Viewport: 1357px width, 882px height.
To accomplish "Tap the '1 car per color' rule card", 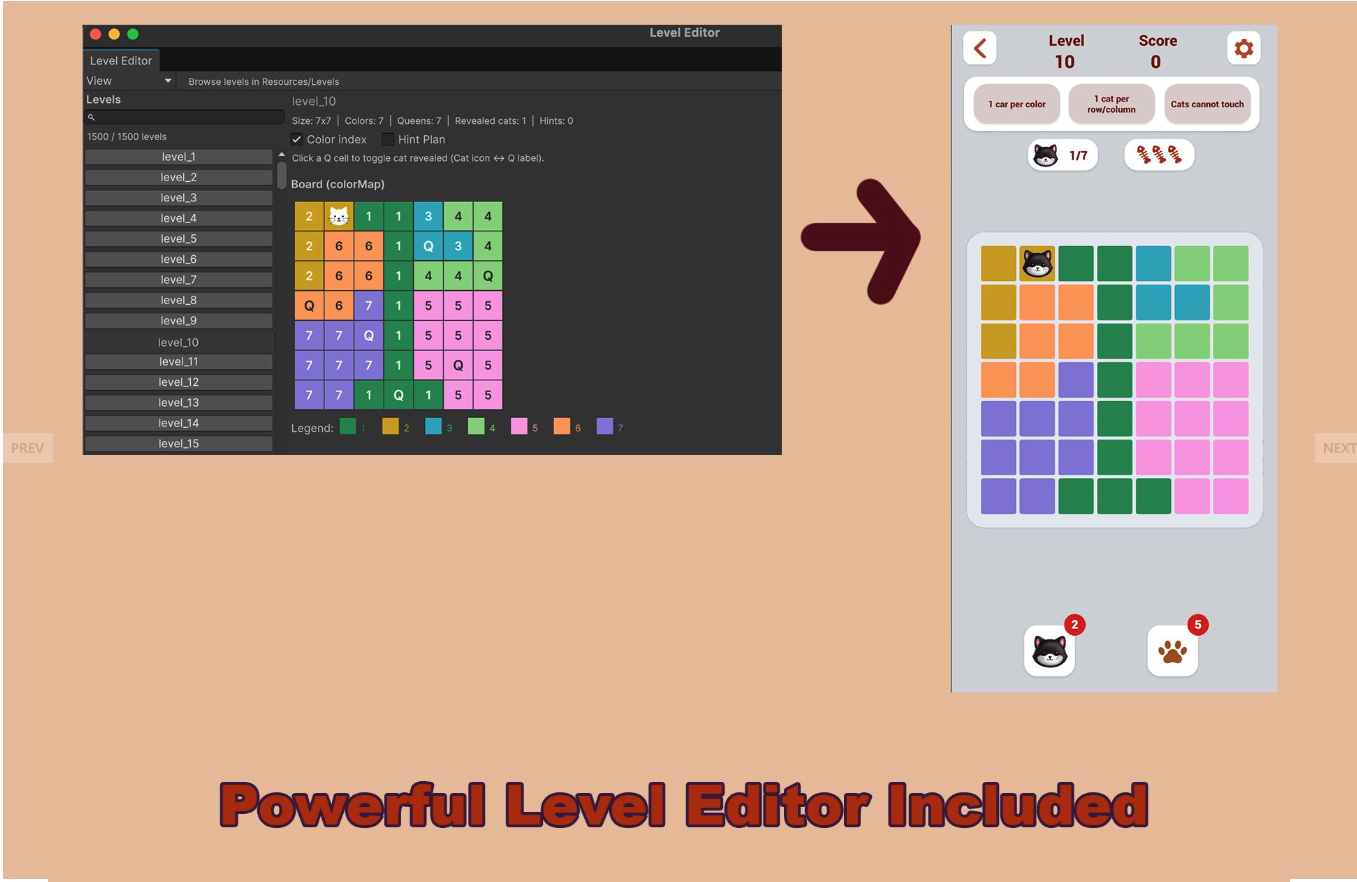I will click(x=1016, y=104).
